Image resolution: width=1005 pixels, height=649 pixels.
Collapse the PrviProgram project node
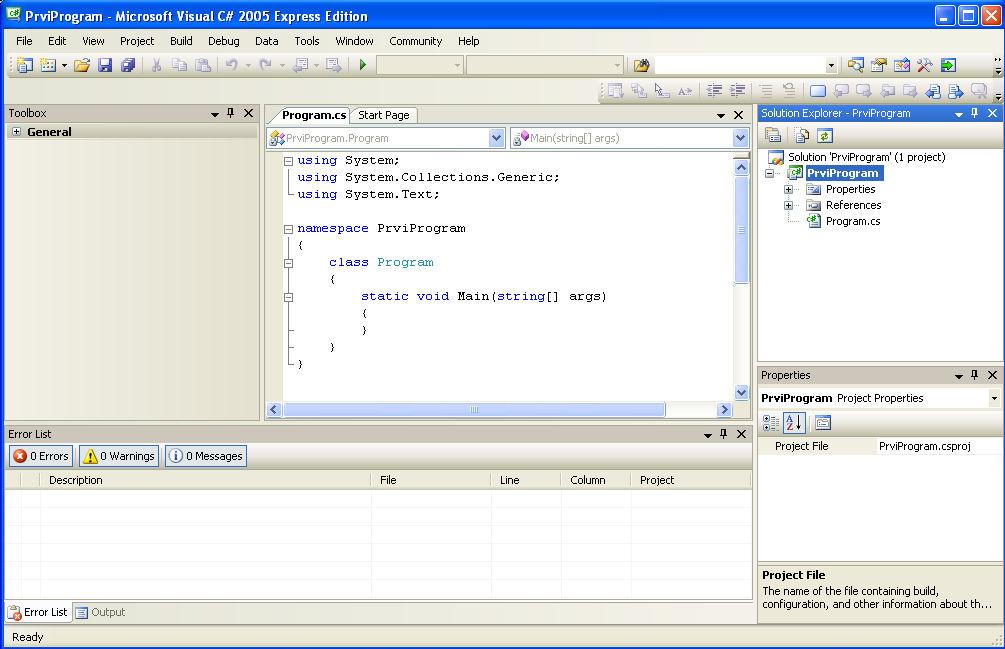(x=769, y=174)
